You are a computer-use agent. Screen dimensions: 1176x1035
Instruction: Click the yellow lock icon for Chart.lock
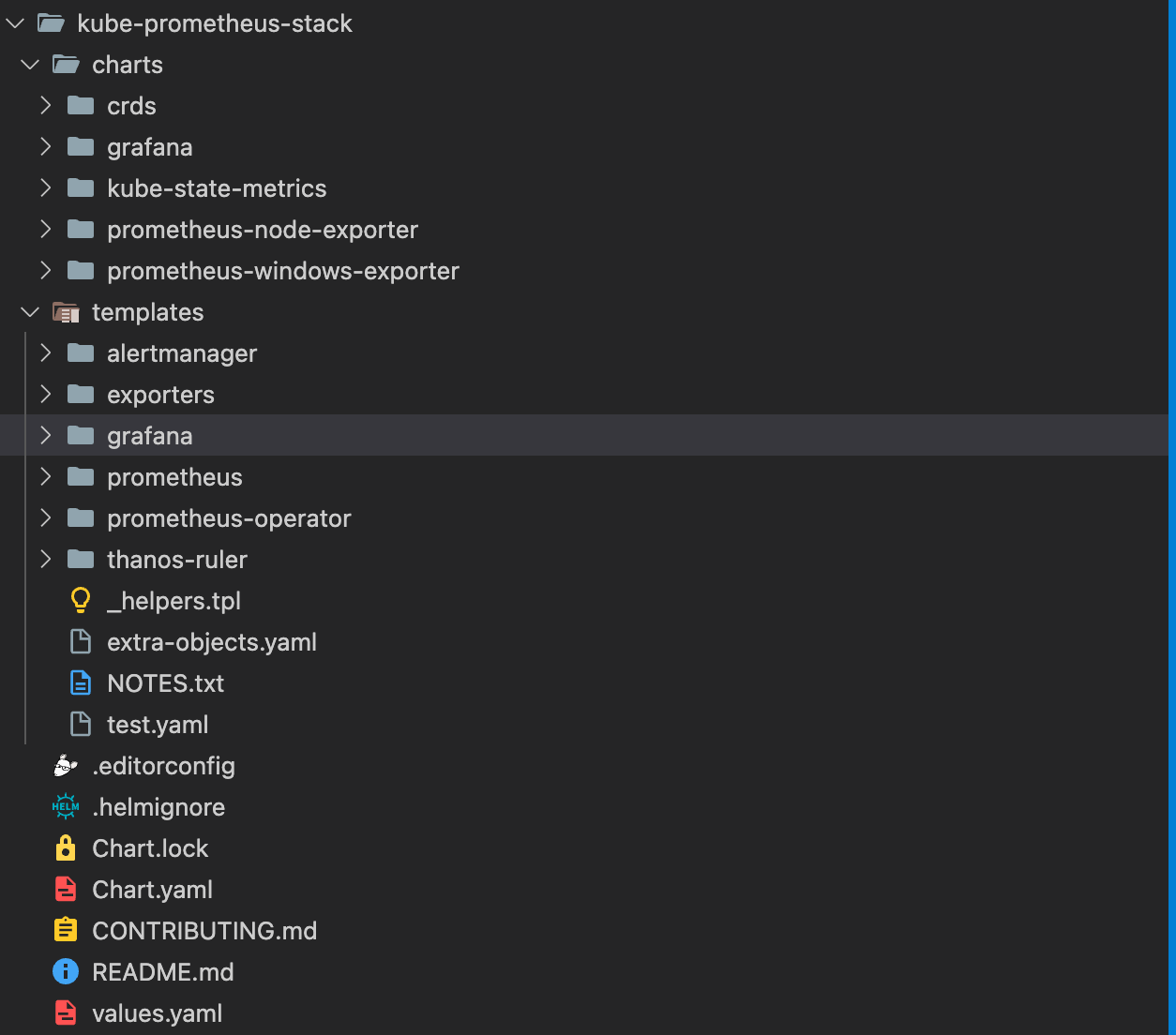click(66, 848)
